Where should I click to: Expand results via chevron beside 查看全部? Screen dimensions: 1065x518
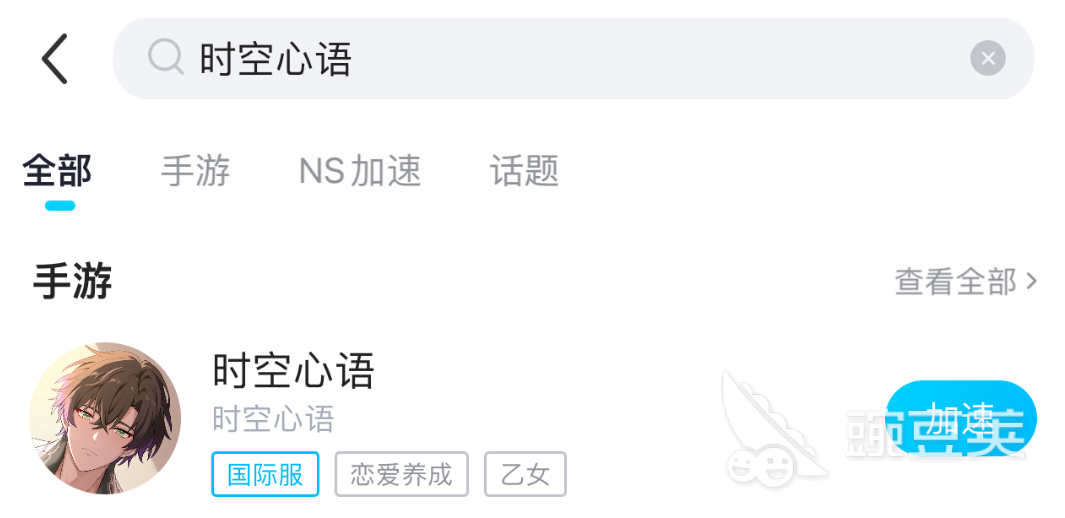tap(1032, 281)
